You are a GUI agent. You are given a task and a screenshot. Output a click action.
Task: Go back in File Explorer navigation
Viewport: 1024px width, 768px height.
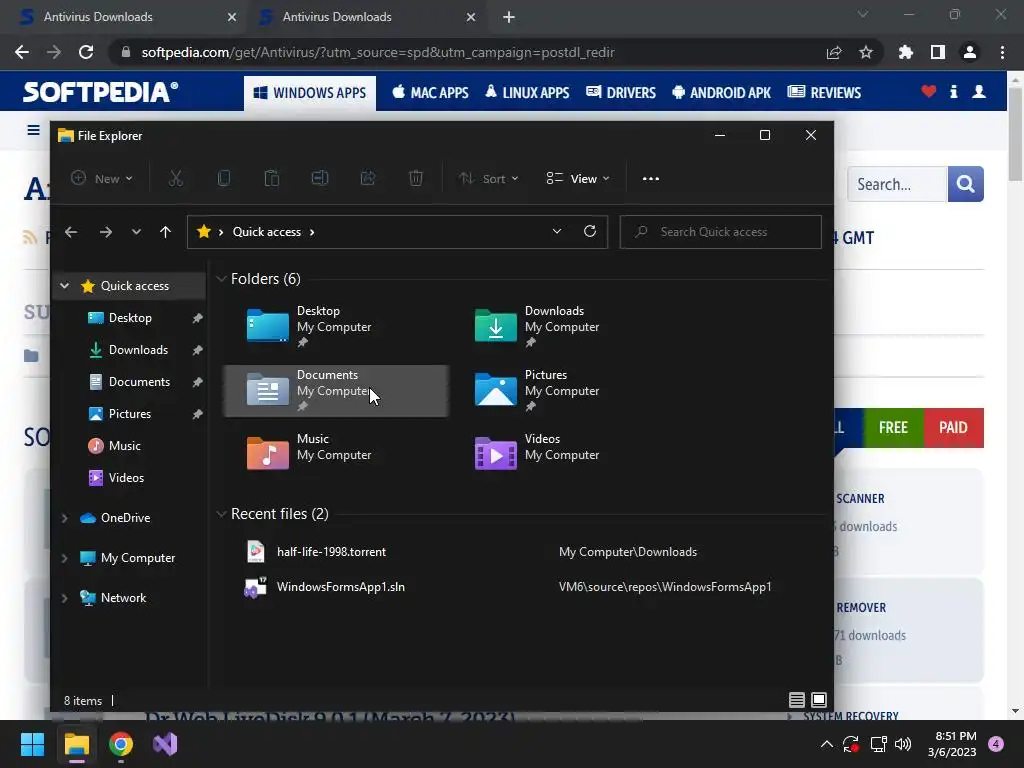click(71, 232)
